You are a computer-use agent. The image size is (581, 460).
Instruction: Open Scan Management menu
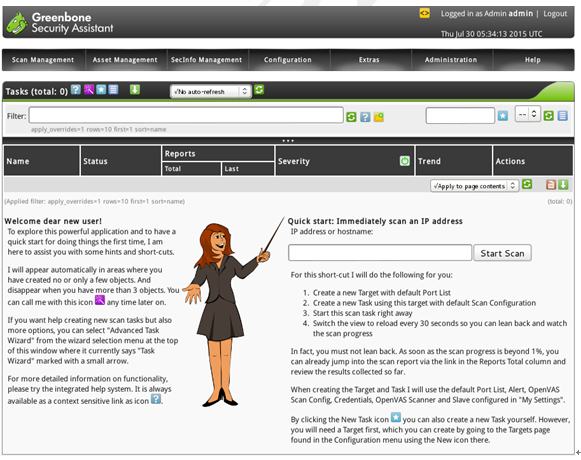pyautogui.click(x=43, y=60)
